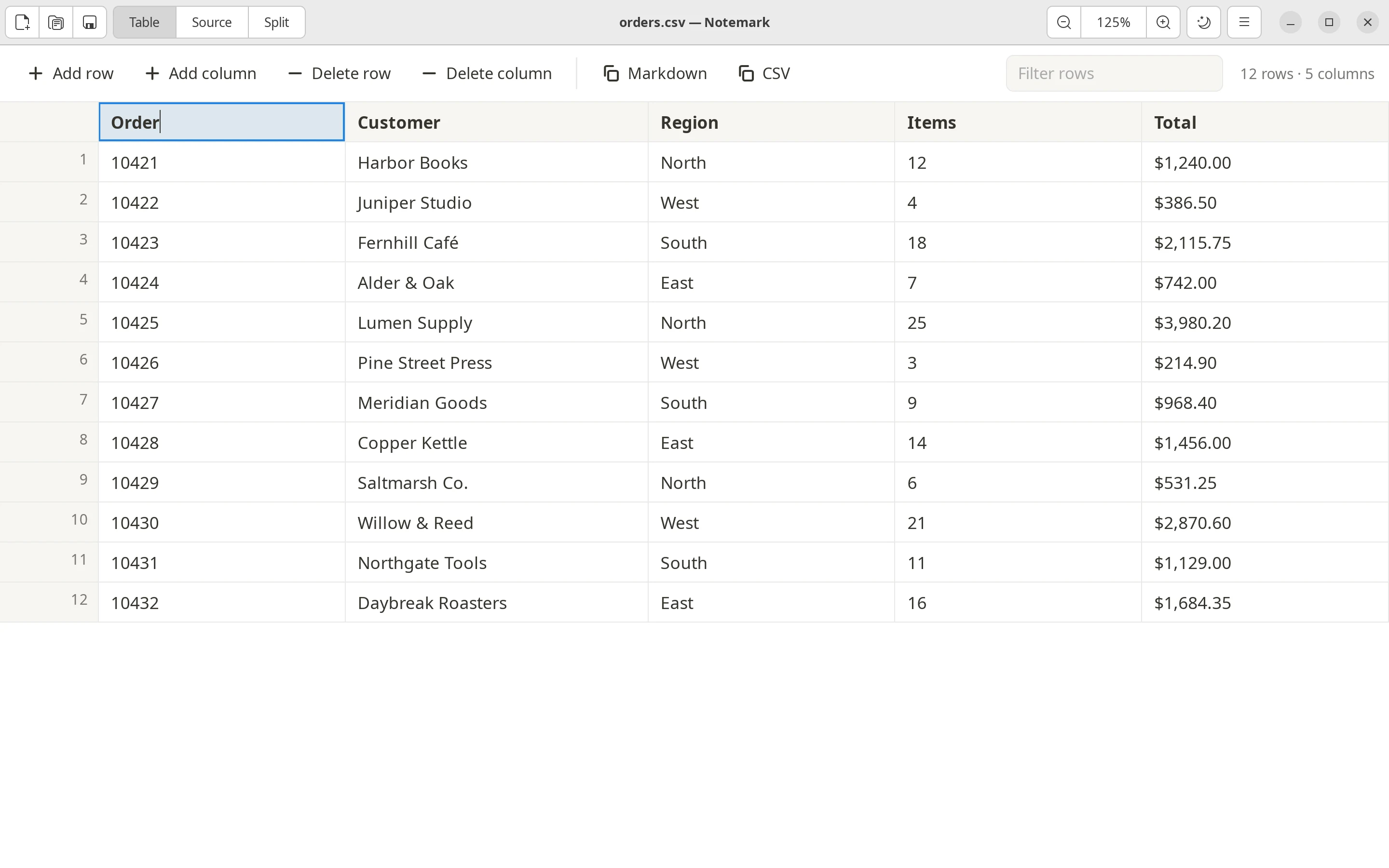Click the Pine Street Press cell
1389x868 pixels.
tap(496, 362)
